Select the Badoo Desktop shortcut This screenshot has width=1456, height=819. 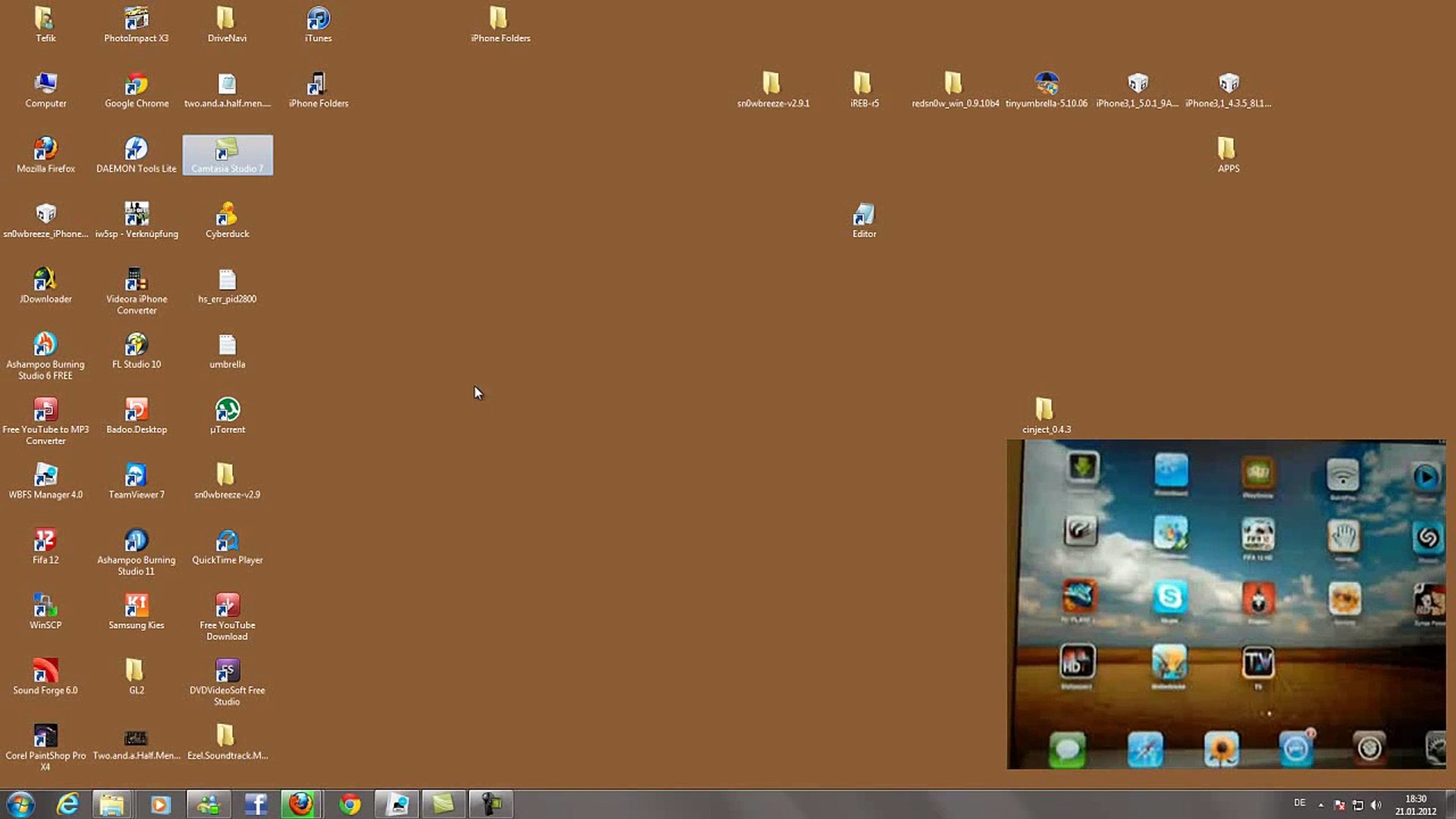136,416
